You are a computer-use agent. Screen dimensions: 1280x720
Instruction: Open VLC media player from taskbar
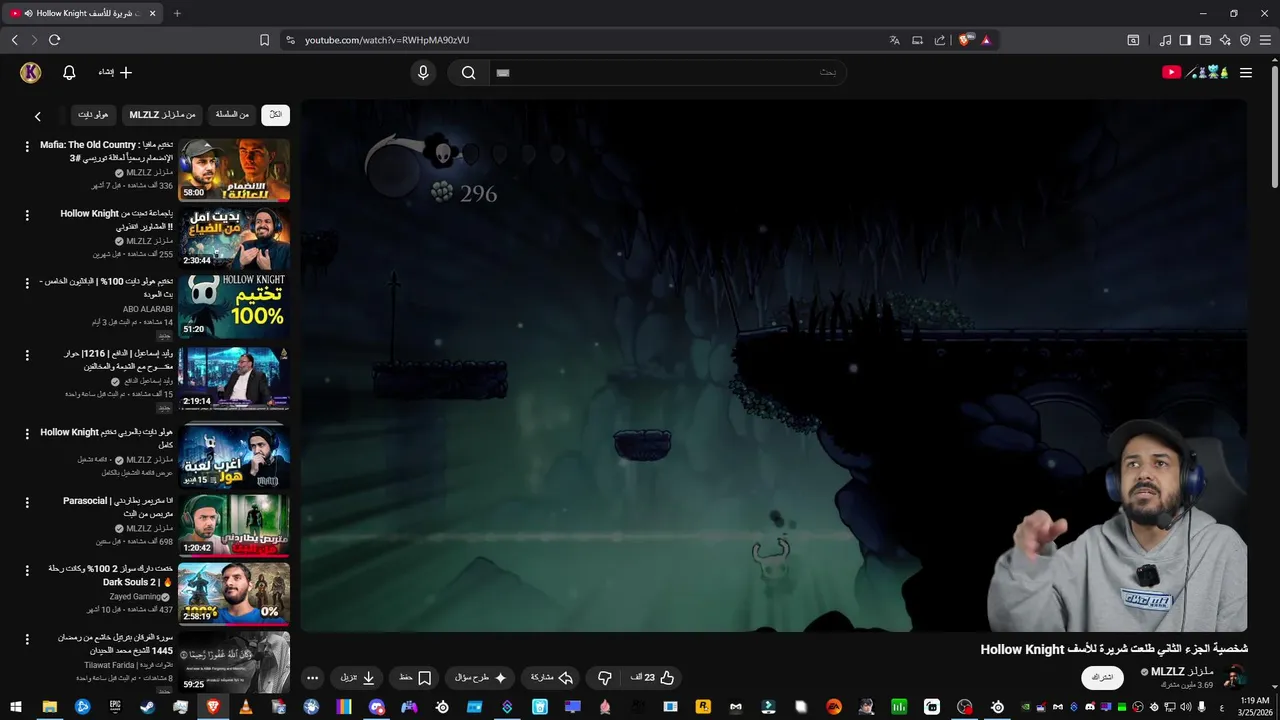coord(246,707)
